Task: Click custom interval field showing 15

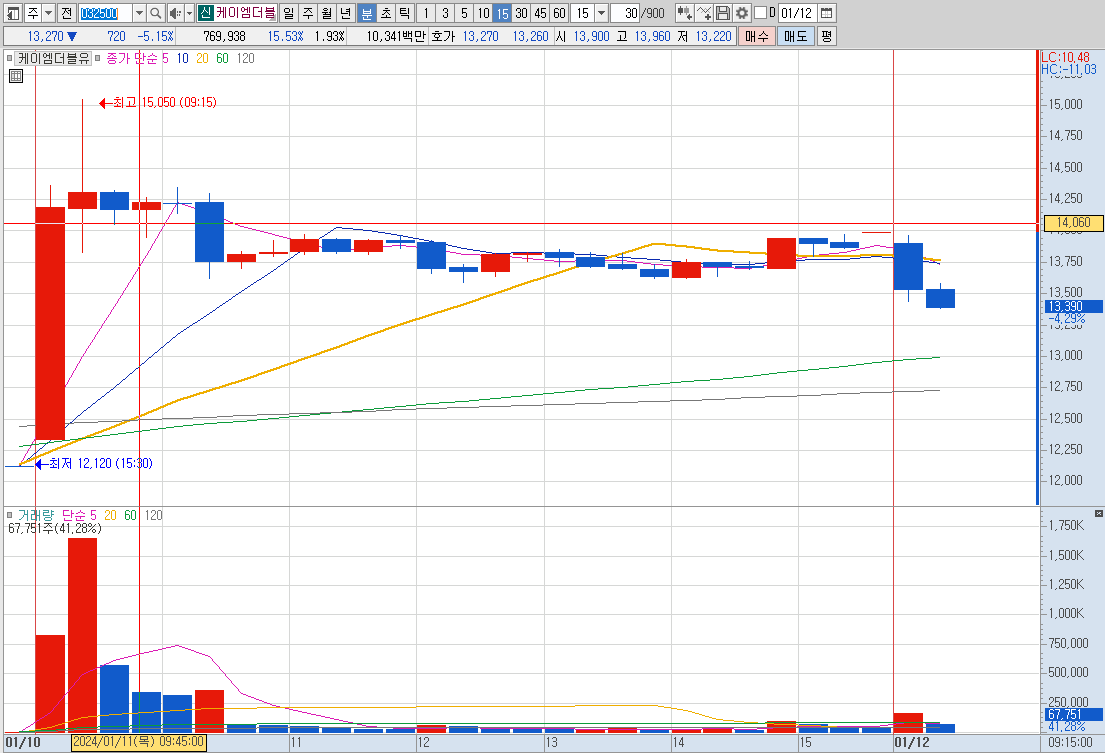Action: point(582,13)
